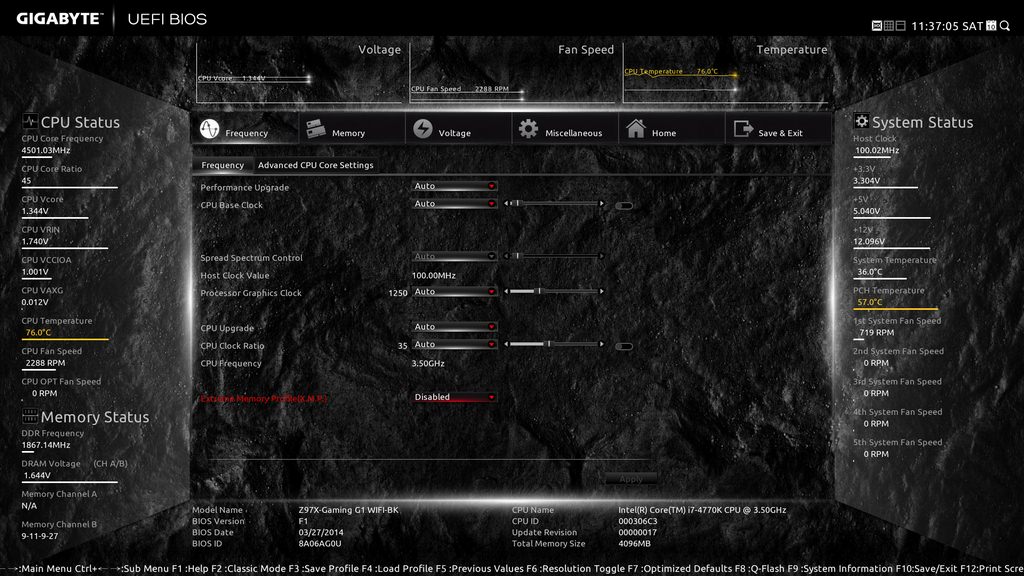Click the grid layout view icon
The height and width of the screenshot is (576, 1024).
[x=888, y=25]
